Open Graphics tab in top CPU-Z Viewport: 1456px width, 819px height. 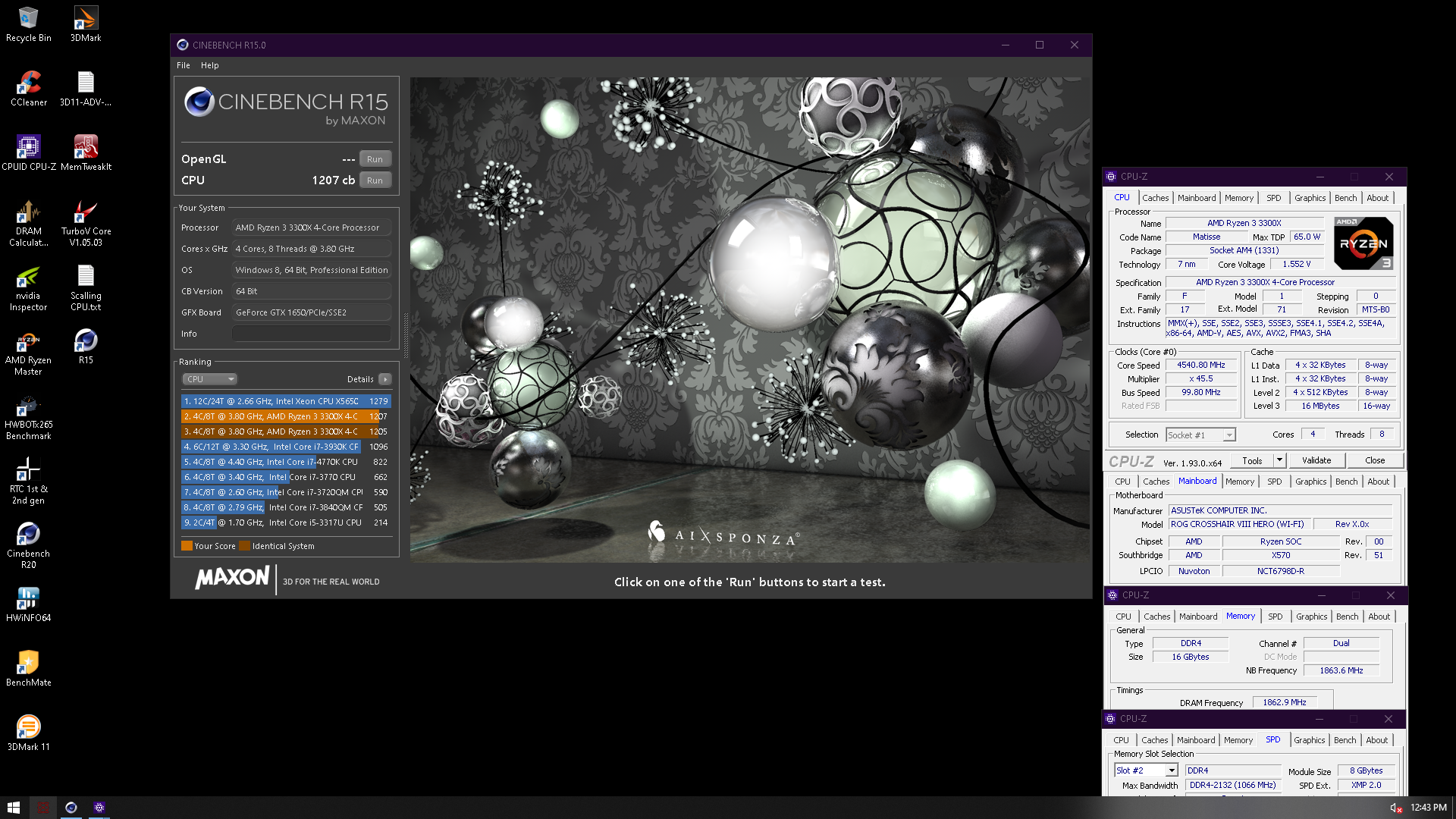1310,198
